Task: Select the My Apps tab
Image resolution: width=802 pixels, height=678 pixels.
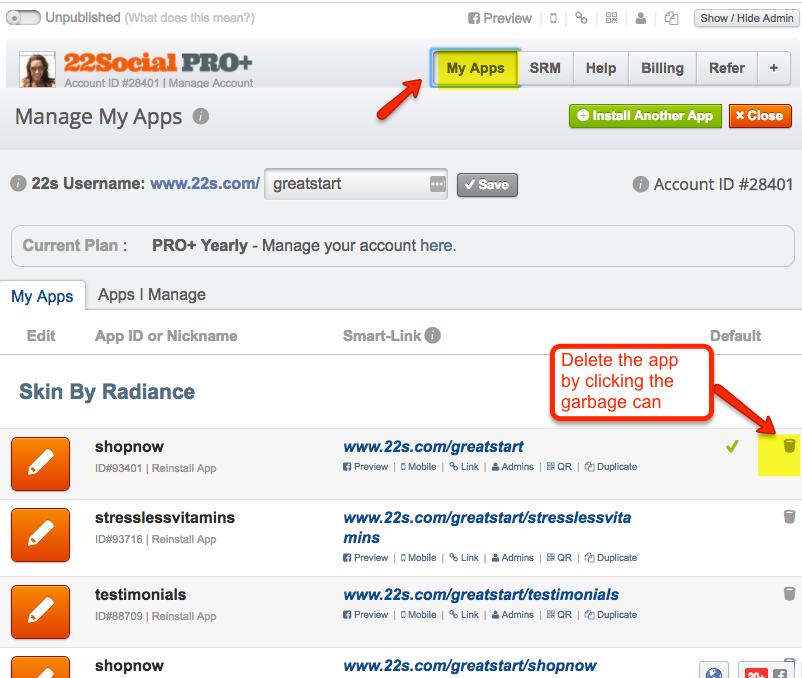Action: coord(42,296)
